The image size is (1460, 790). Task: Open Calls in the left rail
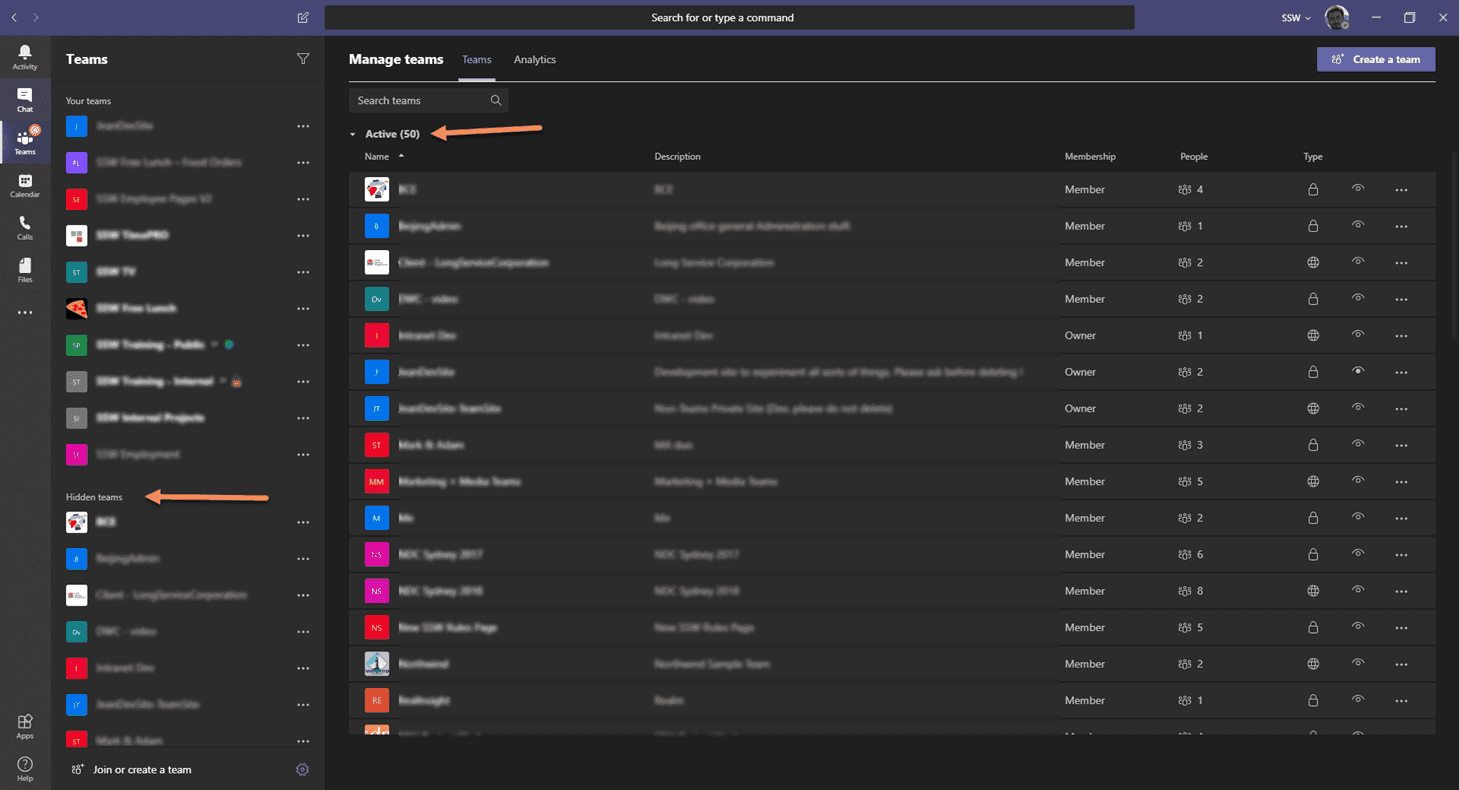click(x=25, y=228)
